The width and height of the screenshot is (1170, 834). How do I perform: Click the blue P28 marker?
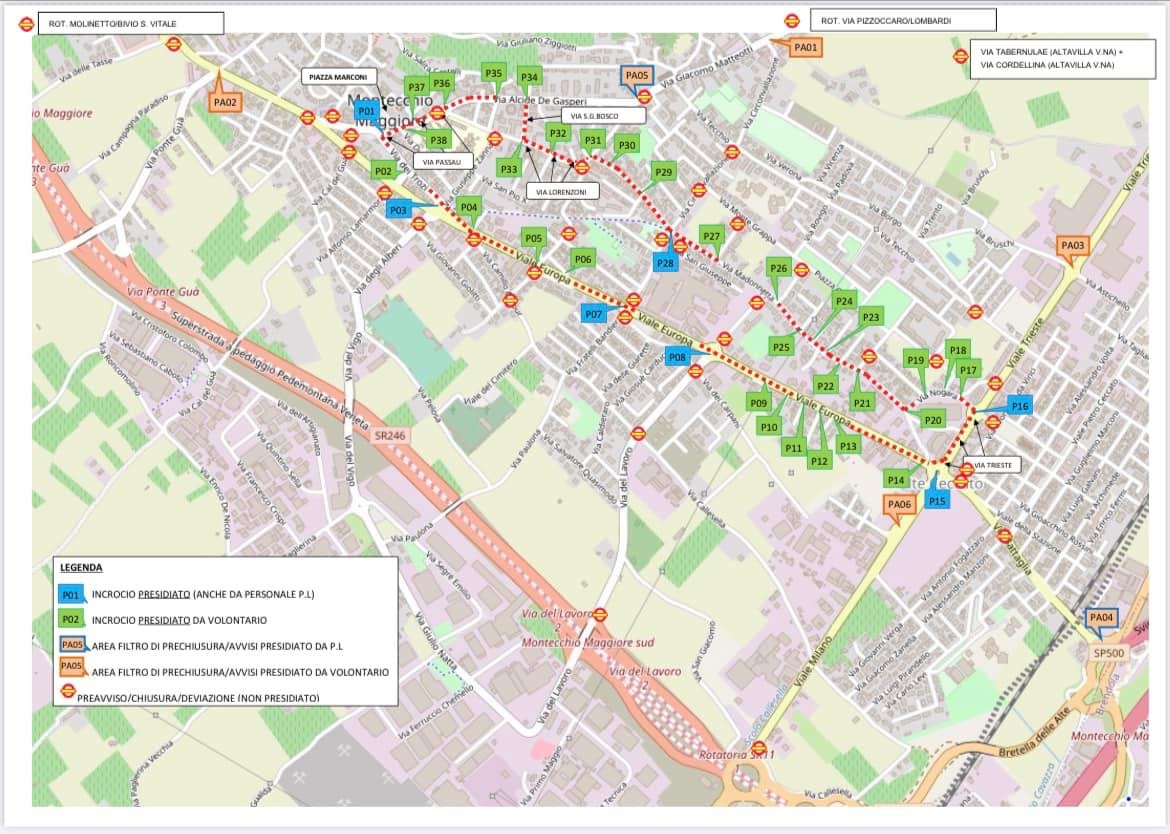(666, 263)
